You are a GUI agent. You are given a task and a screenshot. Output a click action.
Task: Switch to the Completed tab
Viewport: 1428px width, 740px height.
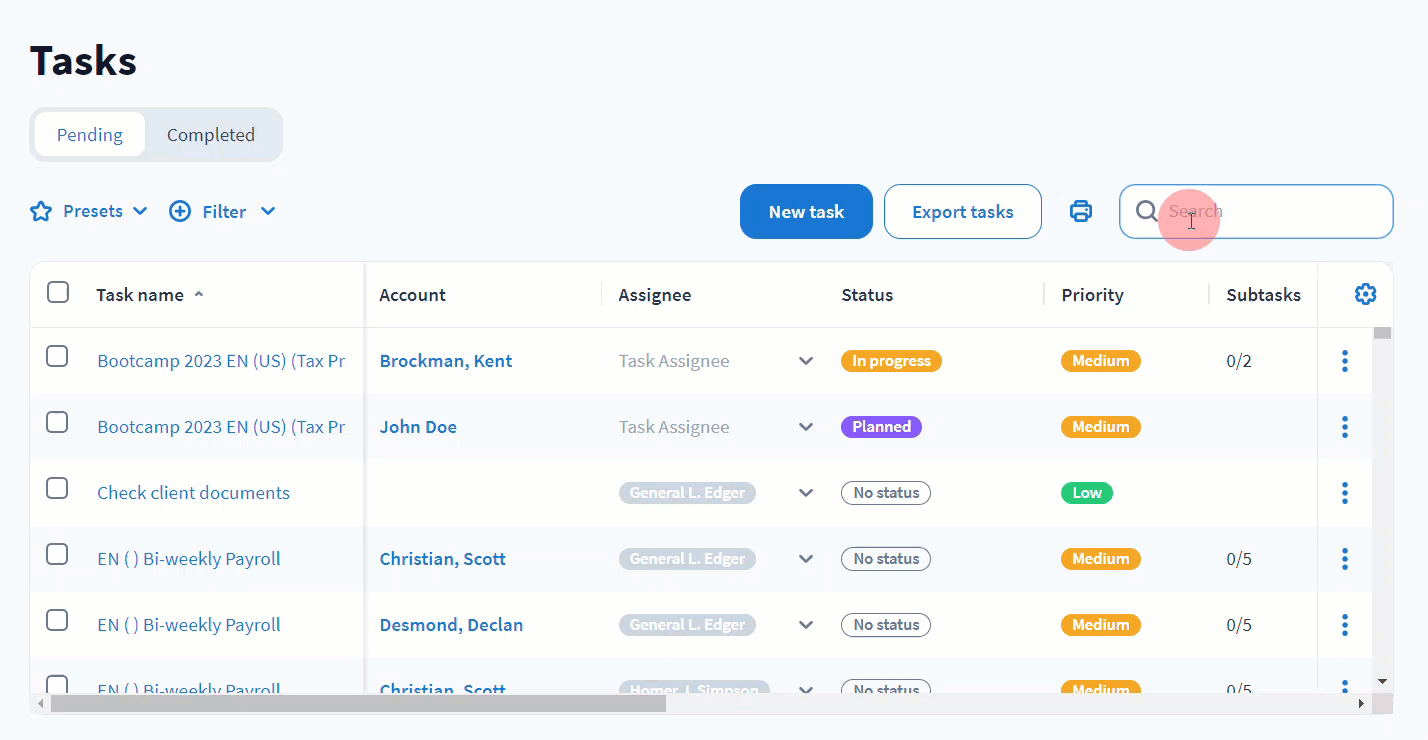(210, 135)
